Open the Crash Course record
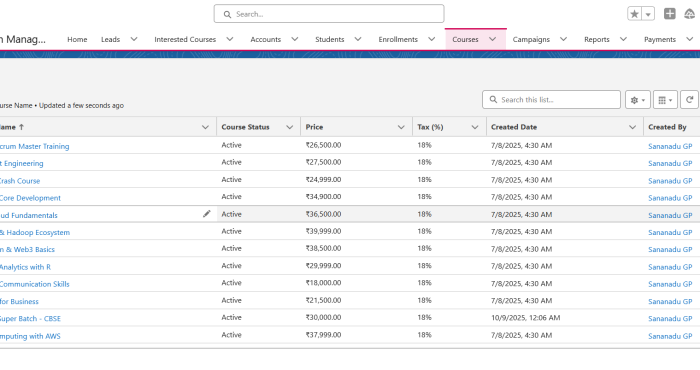700x370 pixels. (20, 181)
